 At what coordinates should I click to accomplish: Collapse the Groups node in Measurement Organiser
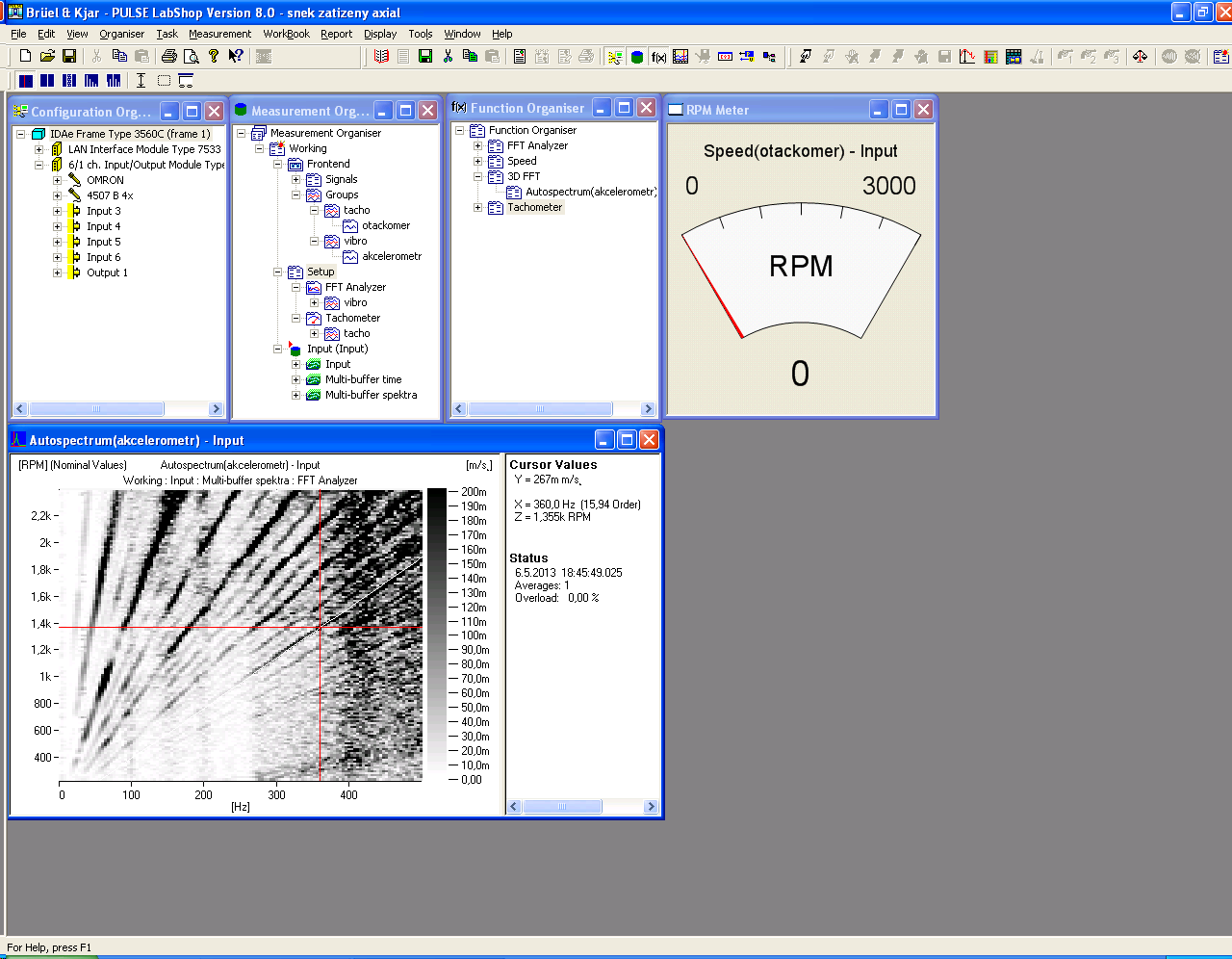coord(295,194)
